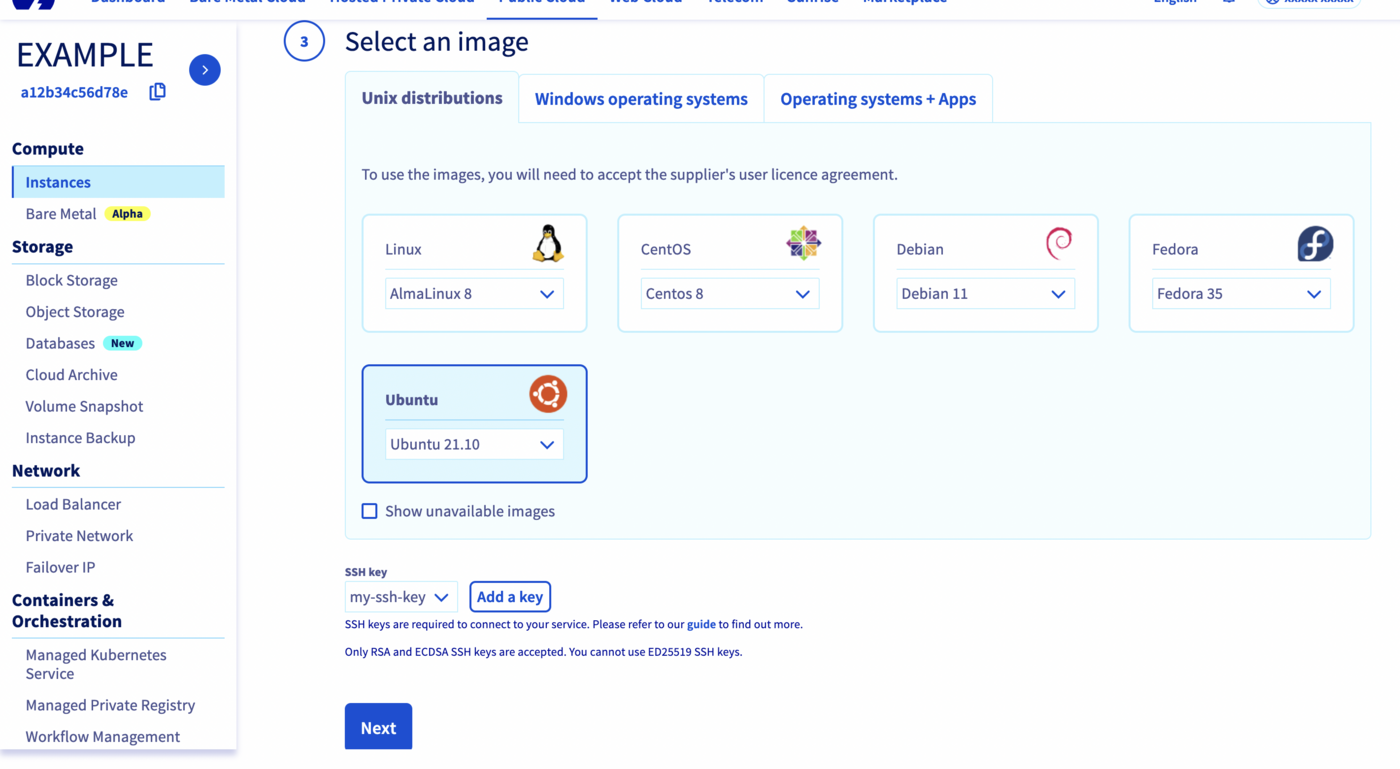Open the SSH keys guide link

pos(701,624)
